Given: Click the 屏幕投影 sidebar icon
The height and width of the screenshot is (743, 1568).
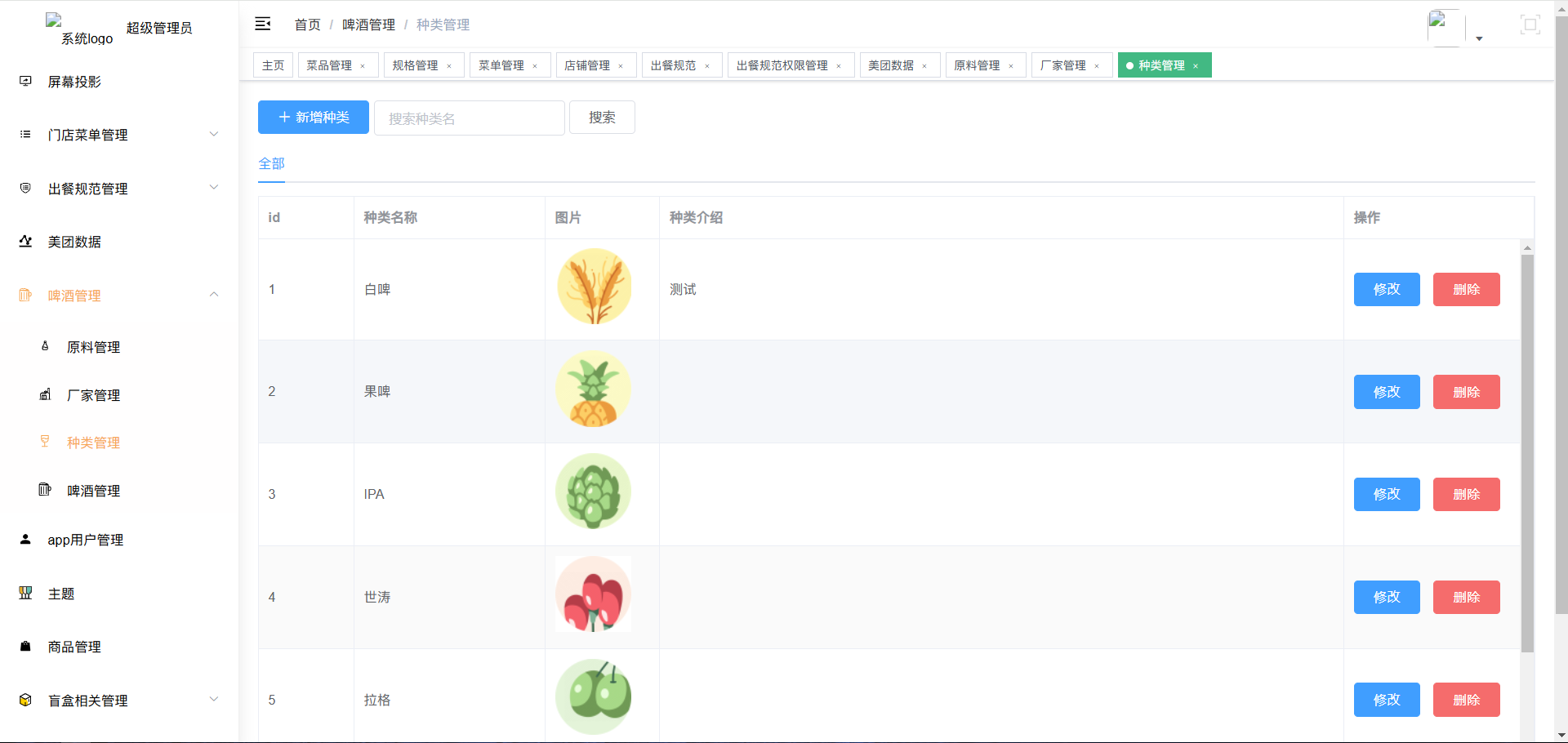Looking at the screenshot, I should 25,81.
